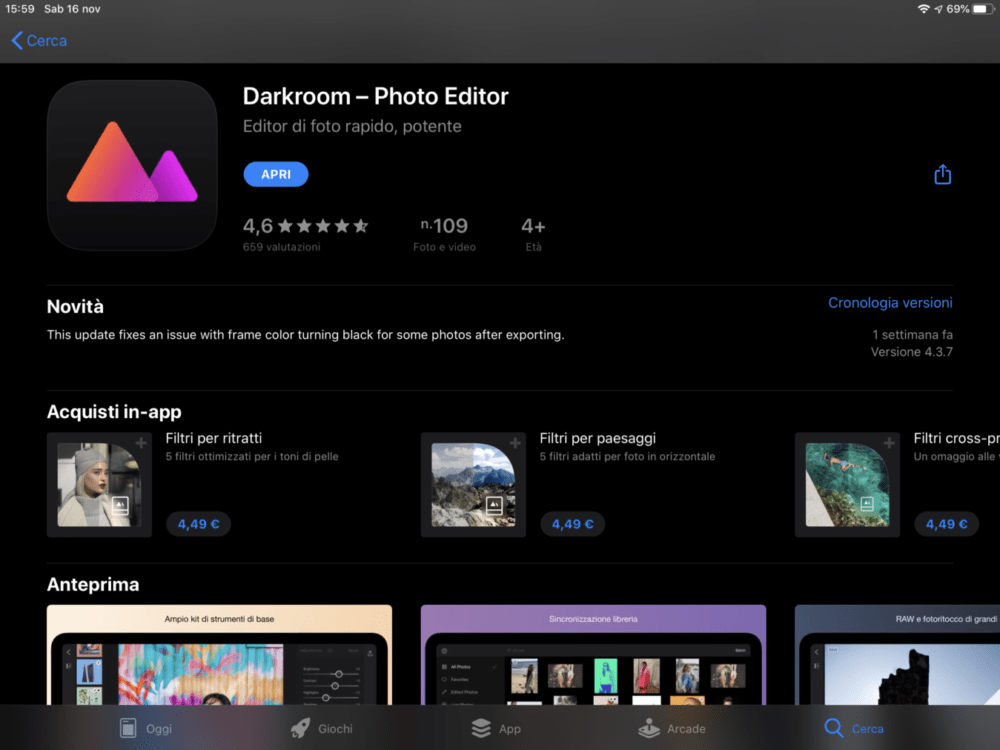Image resolution: width=1000 pixels, height=750 pixels.
Task: Tap the 'Versione 4.3.7' text
Action: [911, 352]
